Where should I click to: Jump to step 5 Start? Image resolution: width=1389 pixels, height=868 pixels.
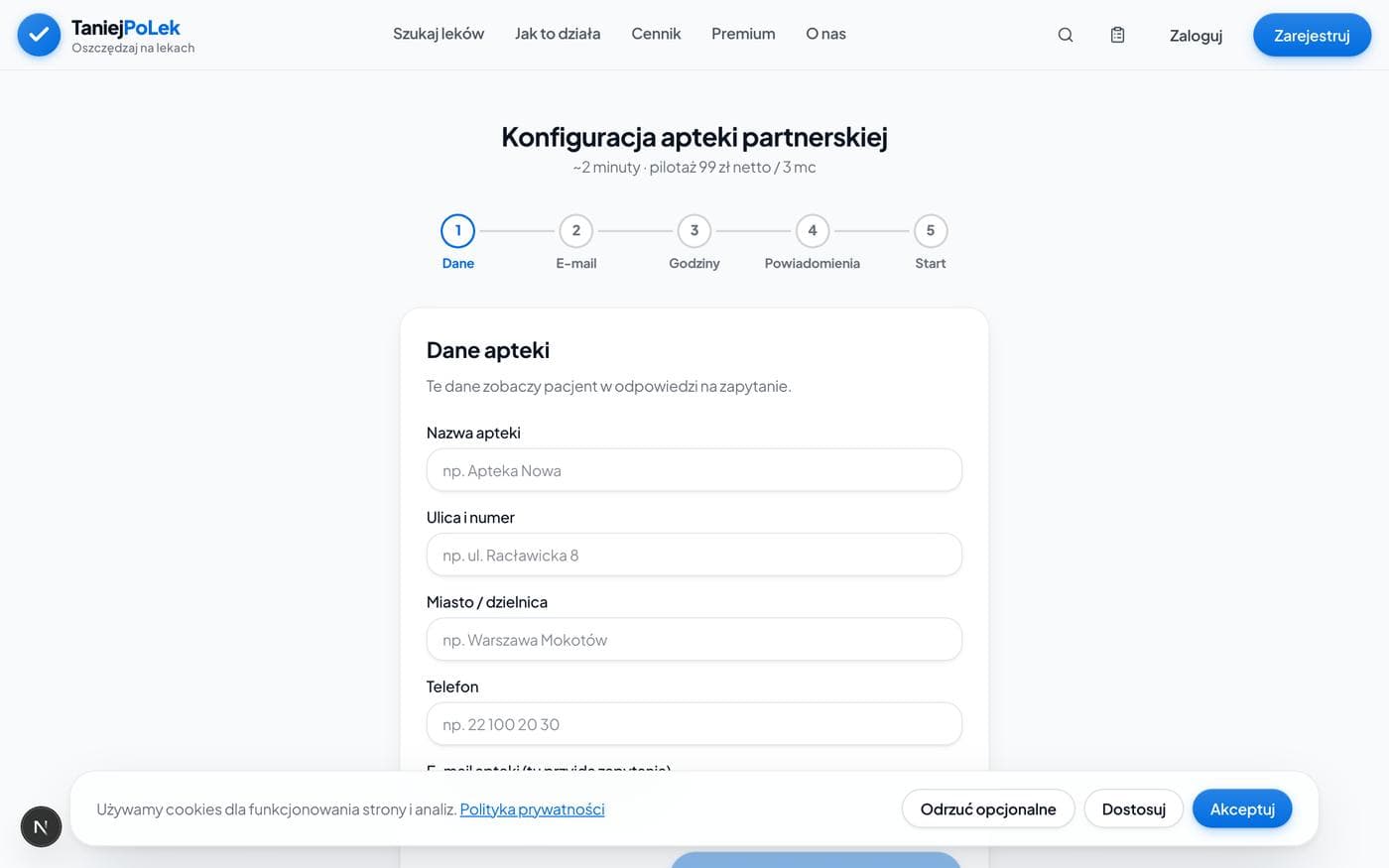(x=930, y=230)
